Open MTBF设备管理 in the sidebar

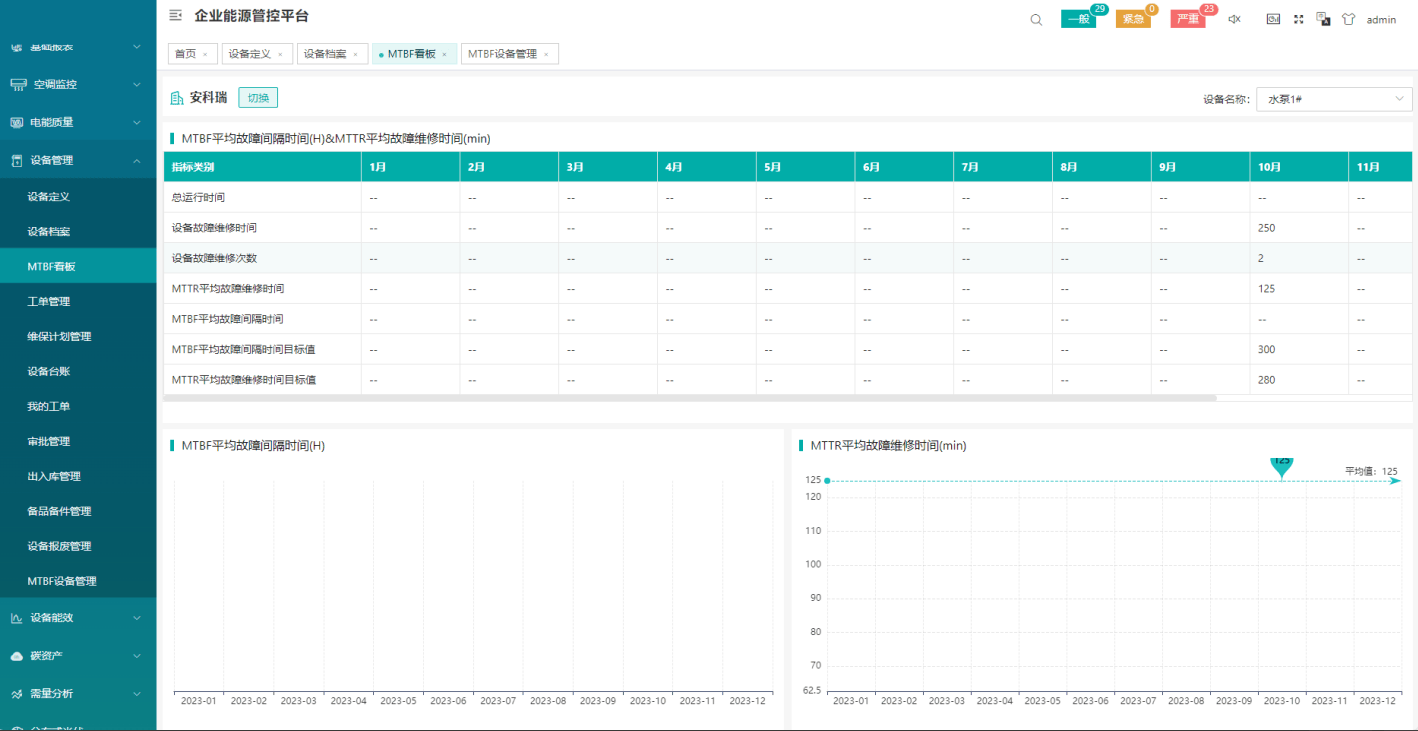tap(78, 581)
